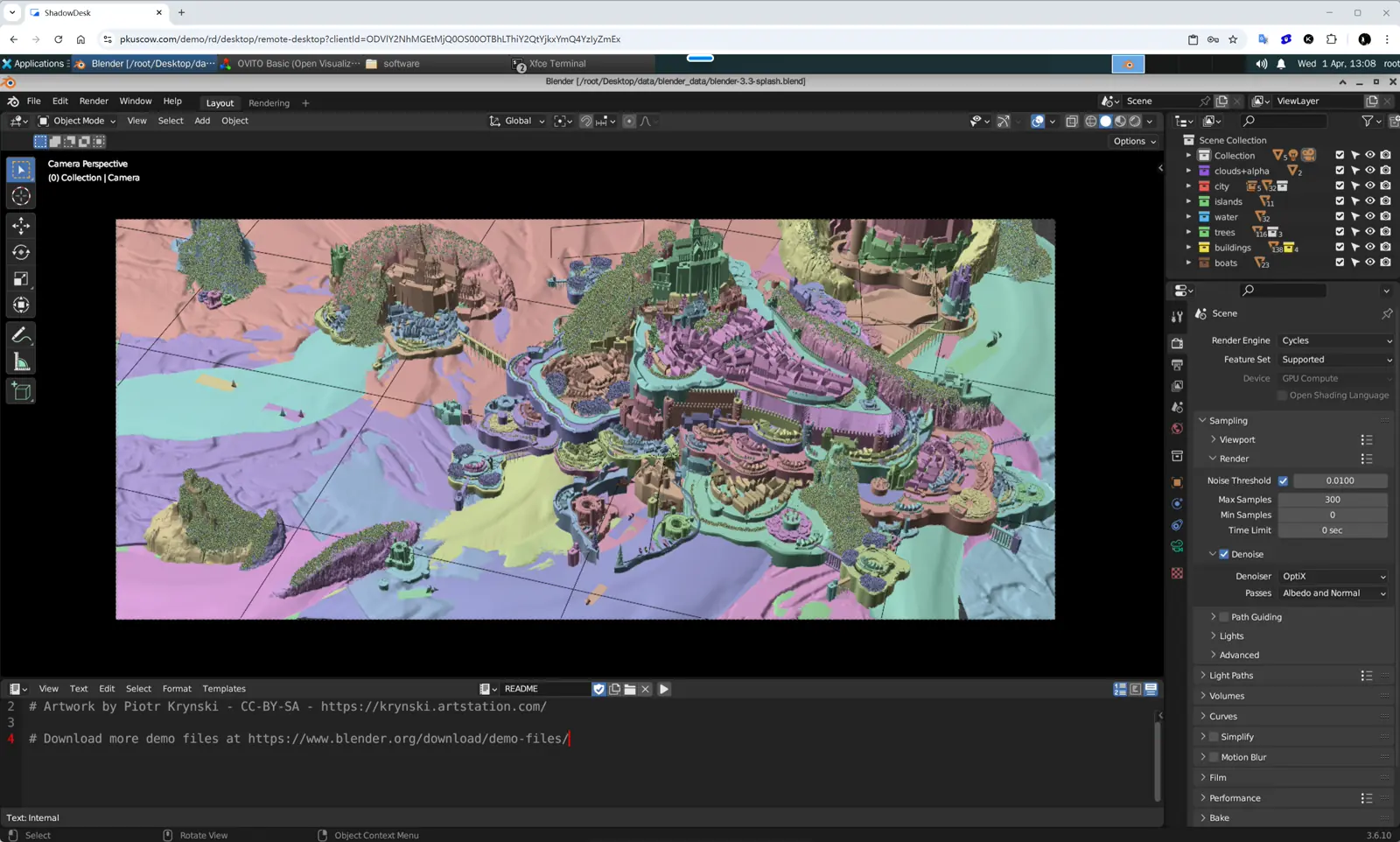Screen dimensions: 1400x842
Task: Open the Physics properties tab
Action: (1177, 504)
